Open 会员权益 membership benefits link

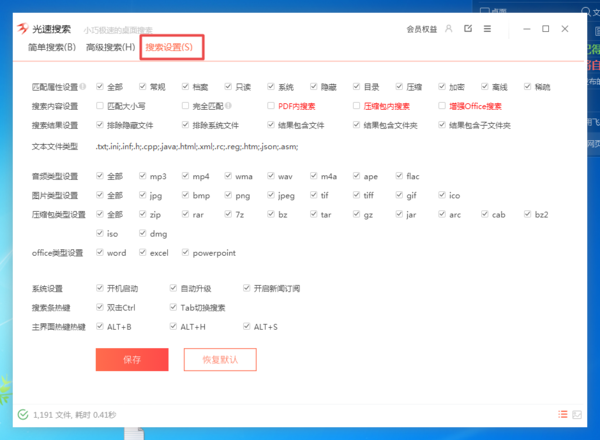[x=422, y=29]
